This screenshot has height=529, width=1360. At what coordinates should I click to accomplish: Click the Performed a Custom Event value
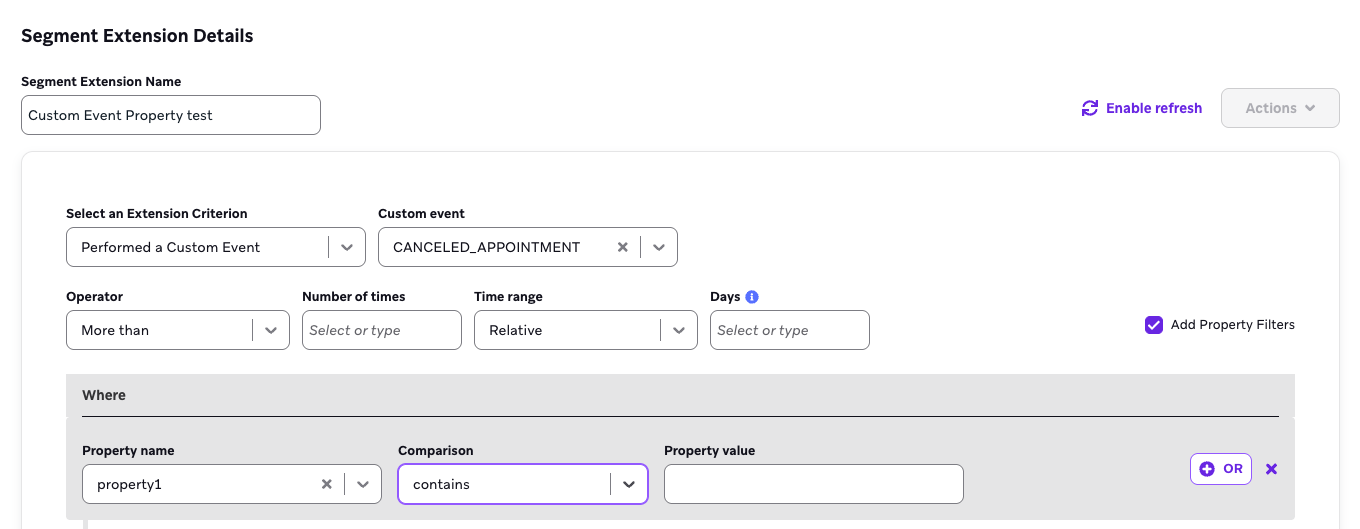click(x=171, y=247)
